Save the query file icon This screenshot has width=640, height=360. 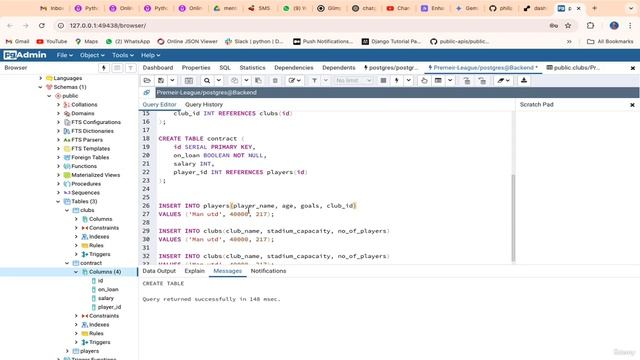coord(161,80)
